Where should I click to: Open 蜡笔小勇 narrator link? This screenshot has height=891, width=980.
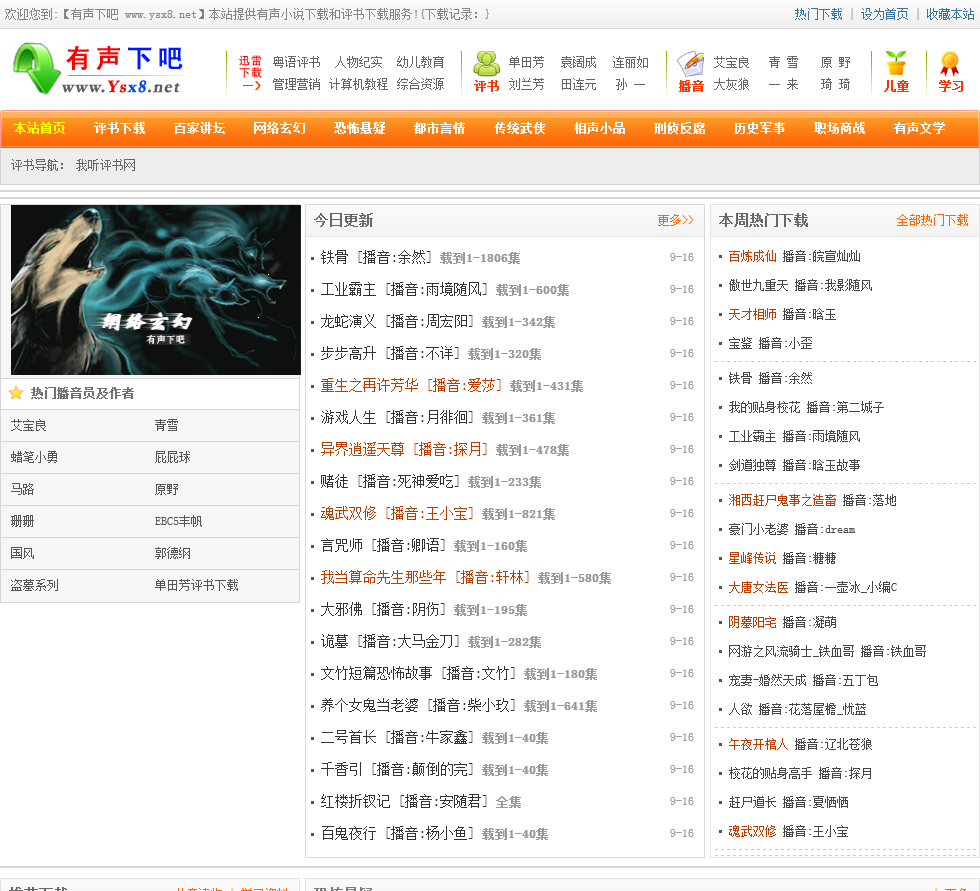tap(34, 457)
